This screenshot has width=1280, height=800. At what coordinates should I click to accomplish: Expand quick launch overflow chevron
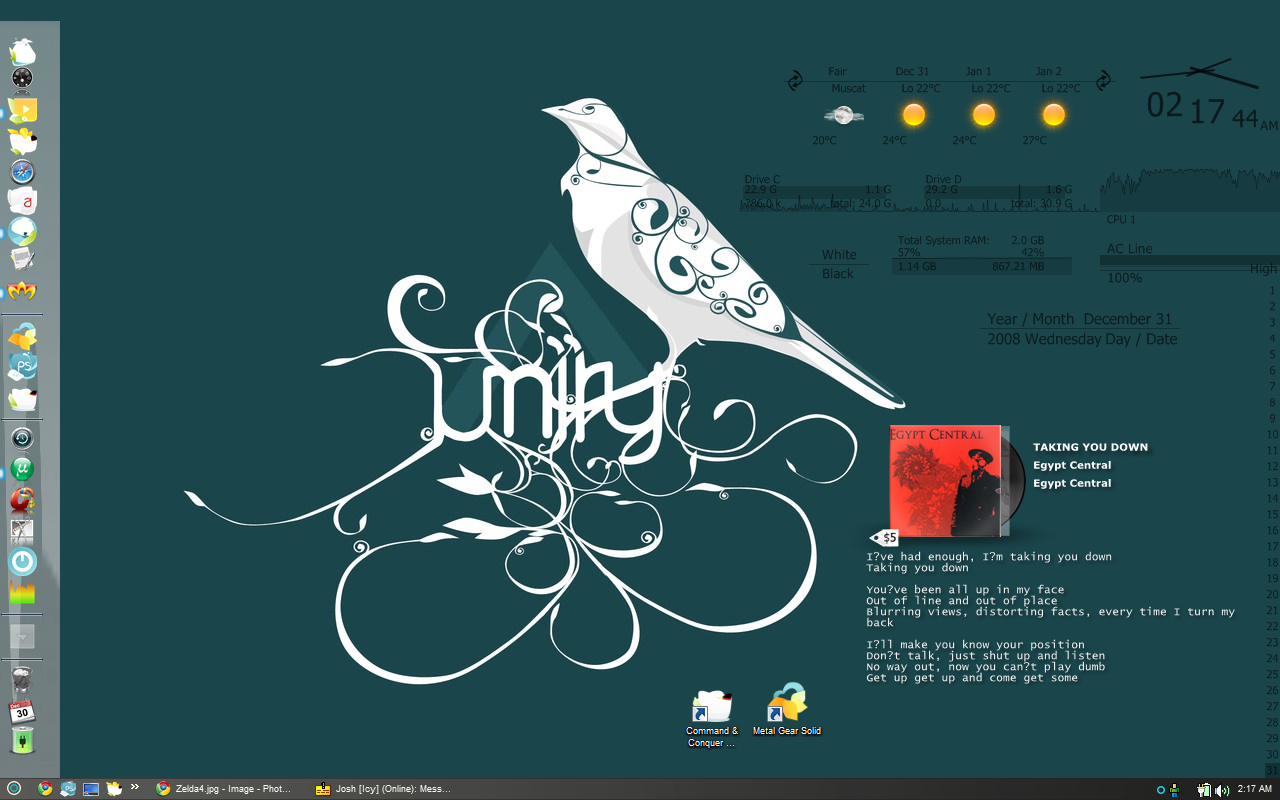pyautogui.click(x=135, y=788)
